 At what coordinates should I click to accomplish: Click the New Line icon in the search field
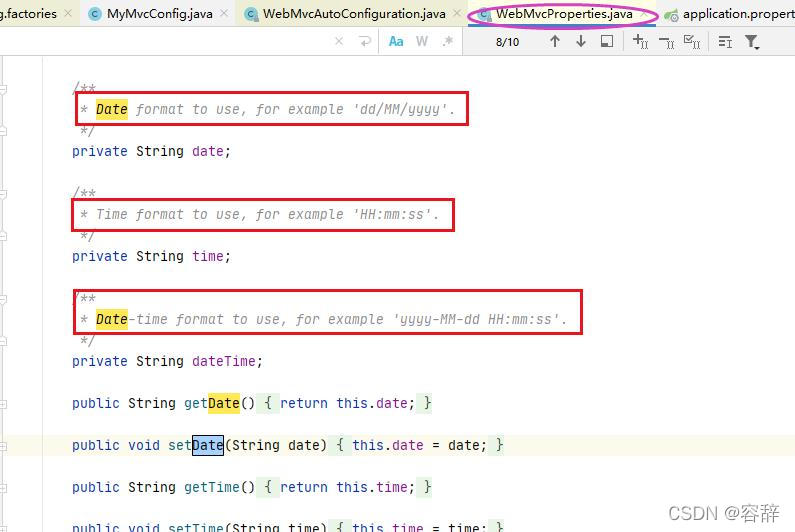(365, 42)
